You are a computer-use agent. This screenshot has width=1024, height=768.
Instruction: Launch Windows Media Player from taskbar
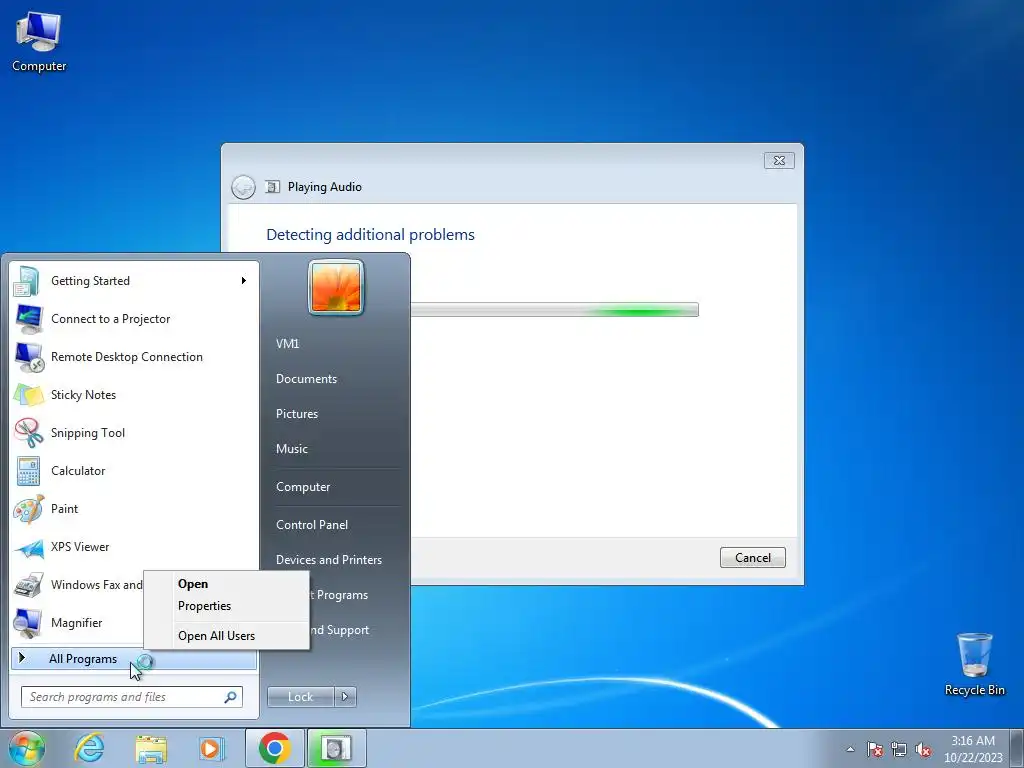[211, 748]
